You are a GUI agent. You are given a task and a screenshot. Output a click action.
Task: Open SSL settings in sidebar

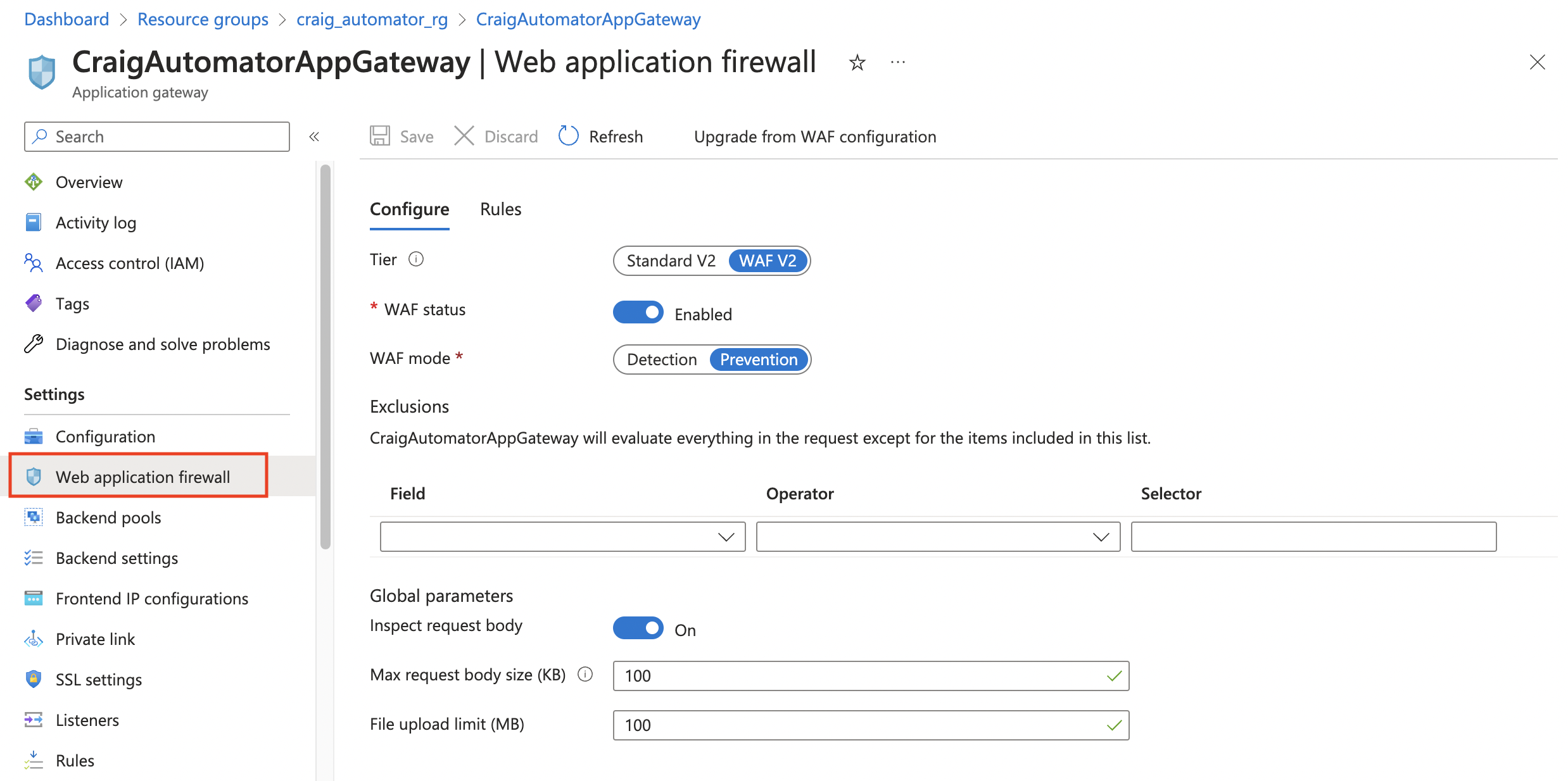pyautogui.click(x=98, y=680)
